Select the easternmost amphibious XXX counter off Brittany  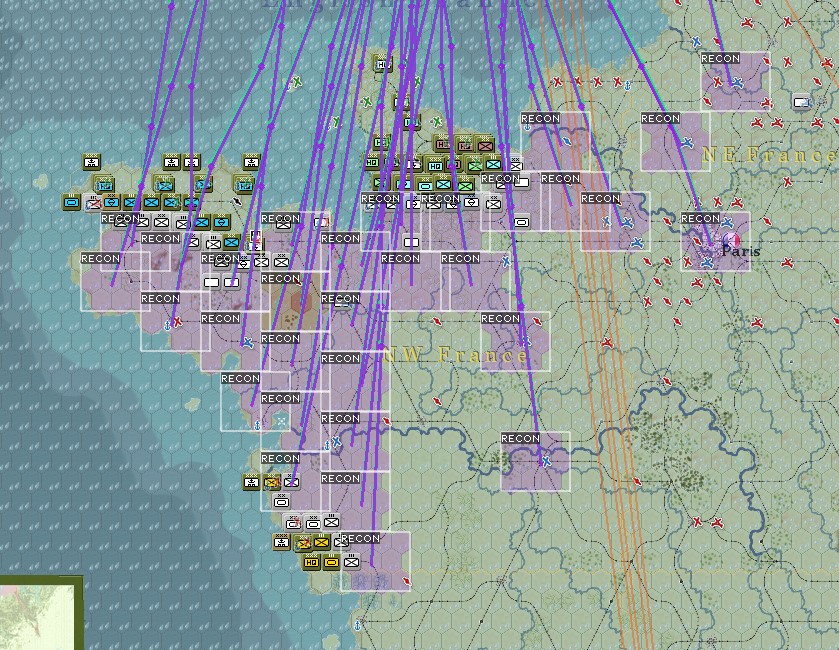tap(251, 162)
